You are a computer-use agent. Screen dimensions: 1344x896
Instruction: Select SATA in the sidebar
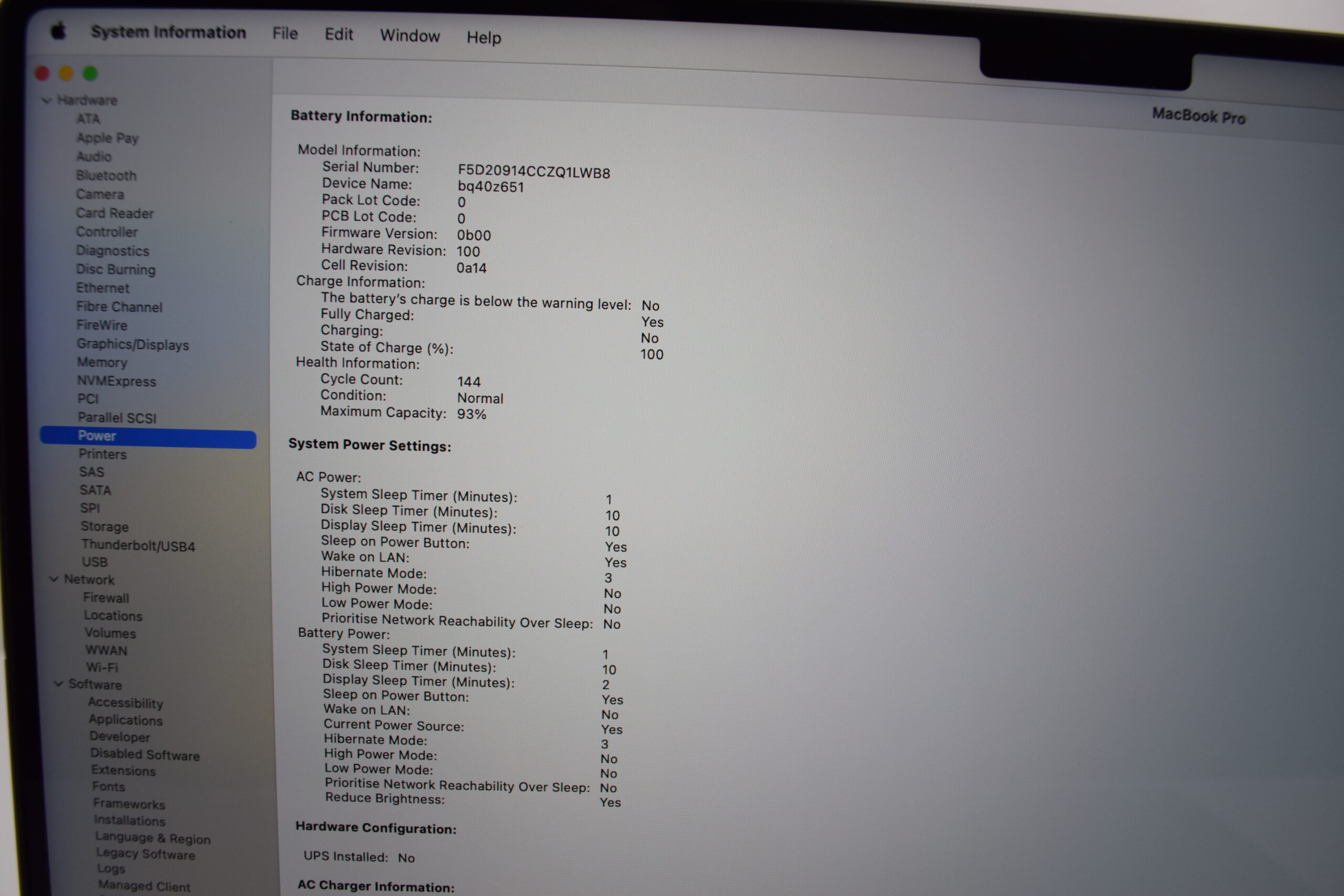tap(96, 490)
